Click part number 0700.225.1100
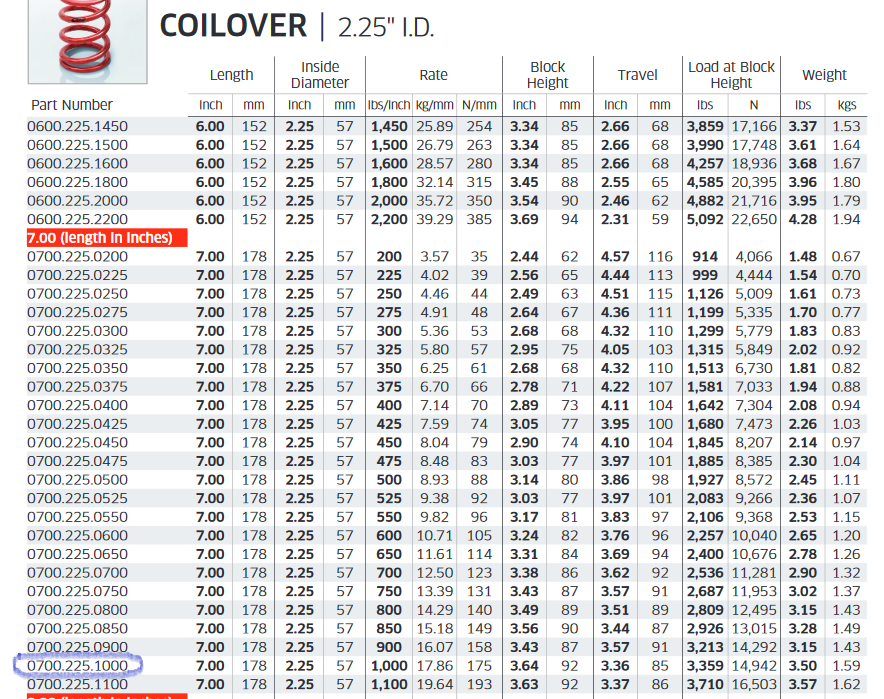Screen dimensions: 884x699 (78, 685)
